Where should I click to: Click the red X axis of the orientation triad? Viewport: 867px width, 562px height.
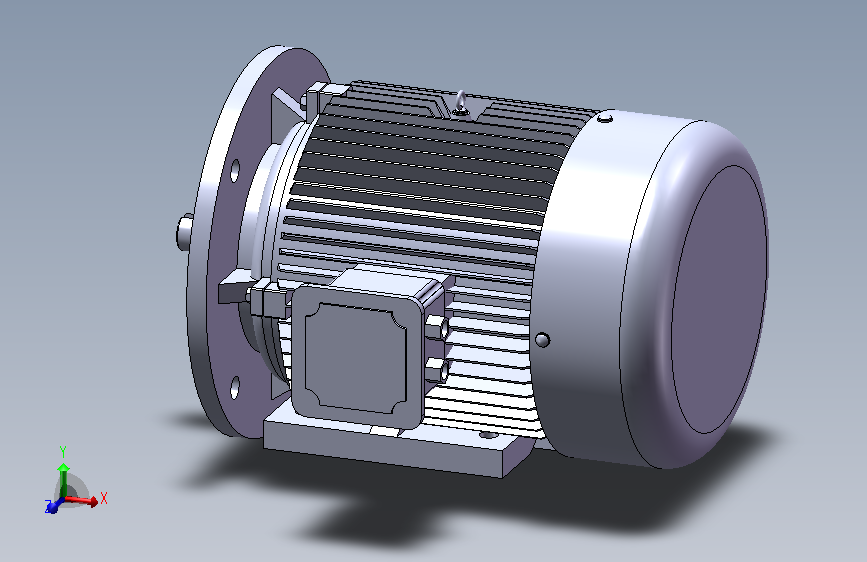tap(83, 501)
